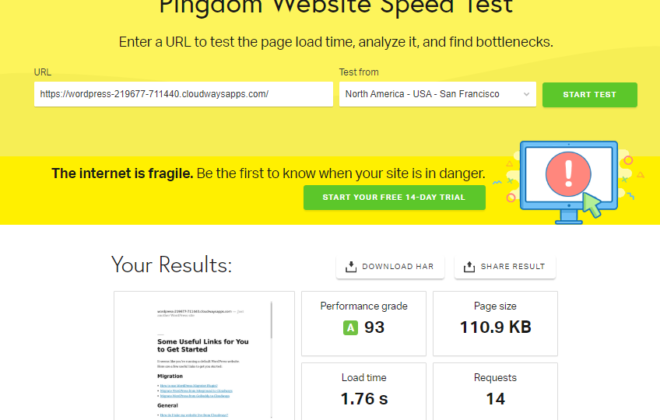This screenshot has height=420, width=660.
Task: Click the share icon beside SHARE RESULT
Action: pos(469,266)
